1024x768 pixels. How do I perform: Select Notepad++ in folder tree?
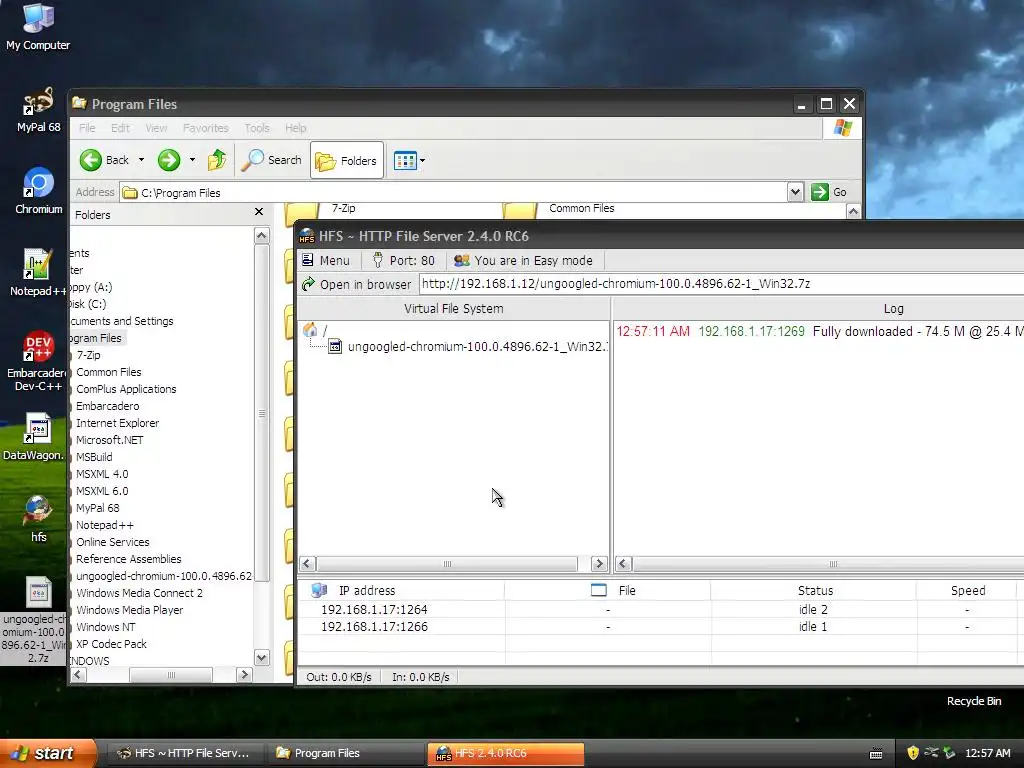coord(104,524)
